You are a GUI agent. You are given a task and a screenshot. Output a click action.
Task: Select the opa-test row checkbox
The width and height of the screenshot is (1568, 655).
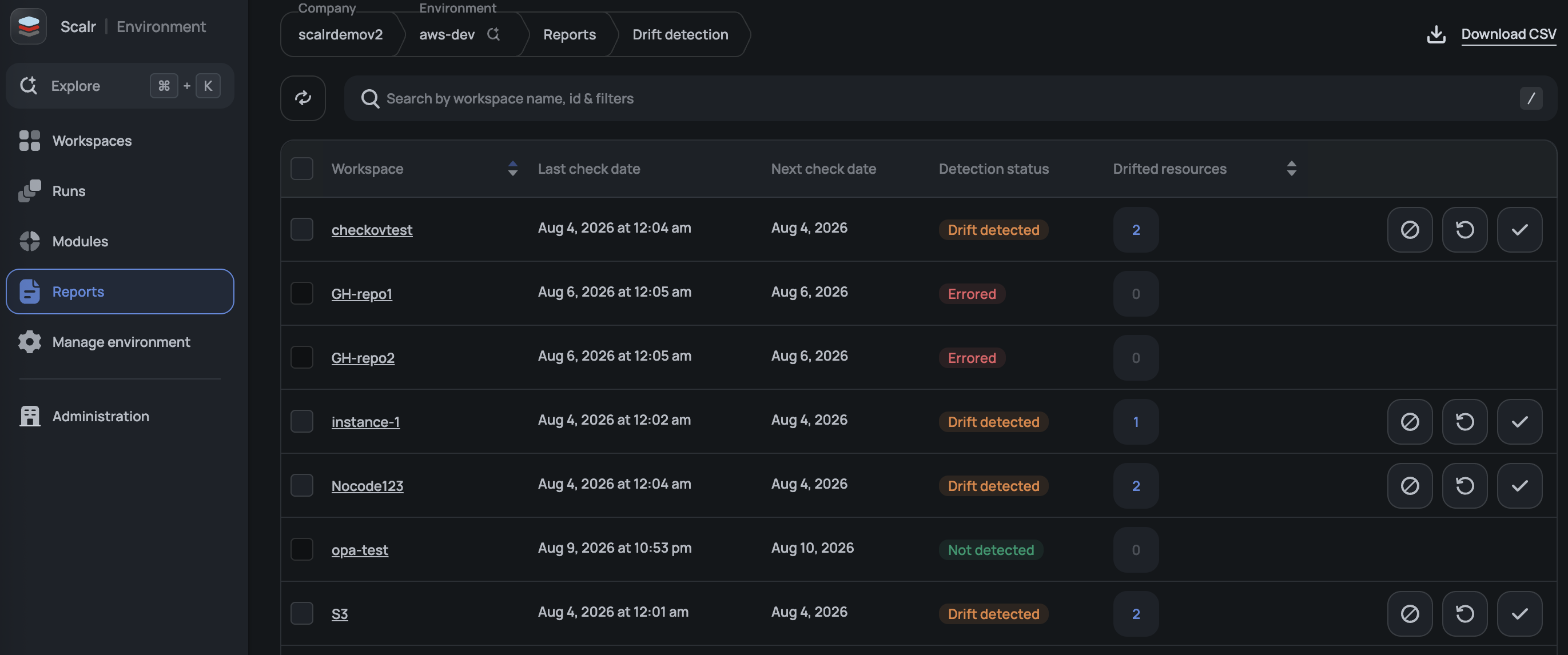tap(302, 549)
